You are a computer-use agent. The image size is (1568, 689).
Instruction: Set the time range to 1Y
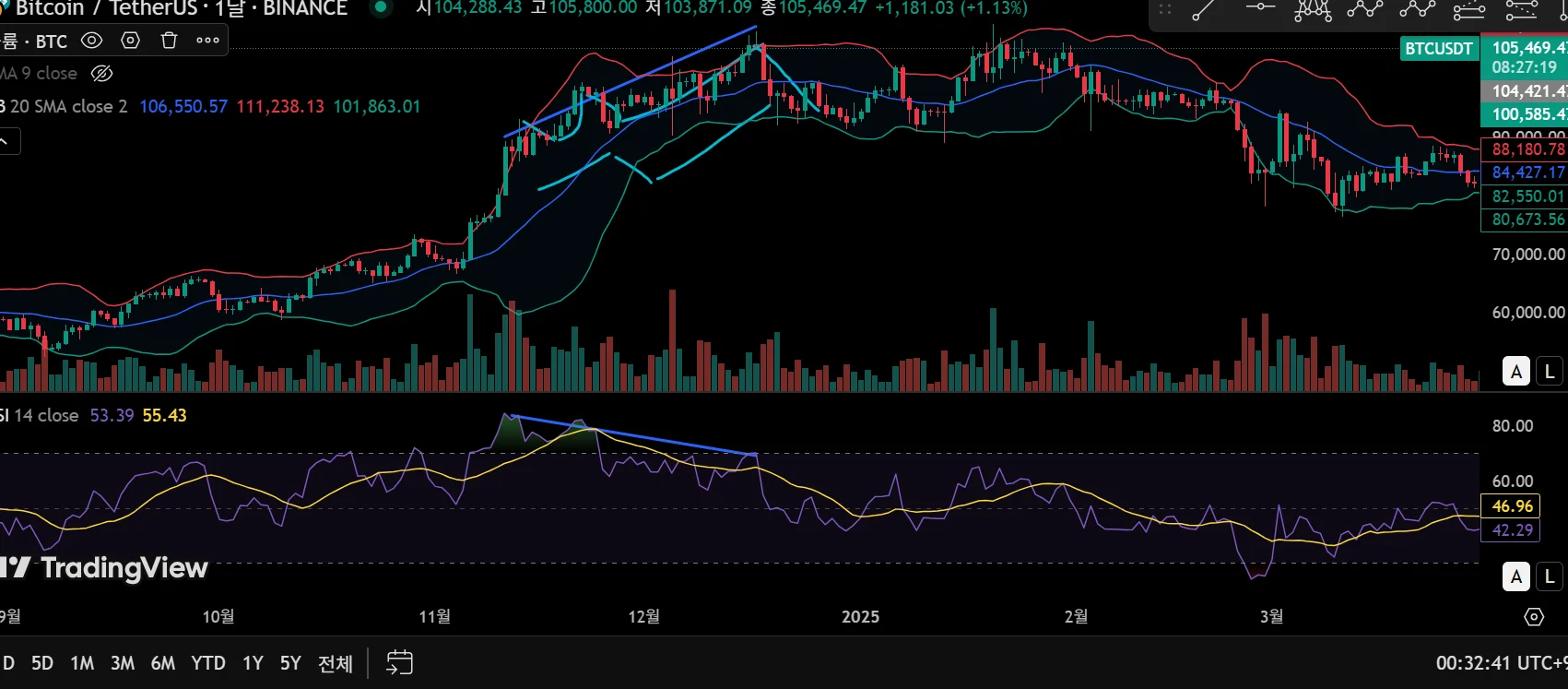coord(253,663)
